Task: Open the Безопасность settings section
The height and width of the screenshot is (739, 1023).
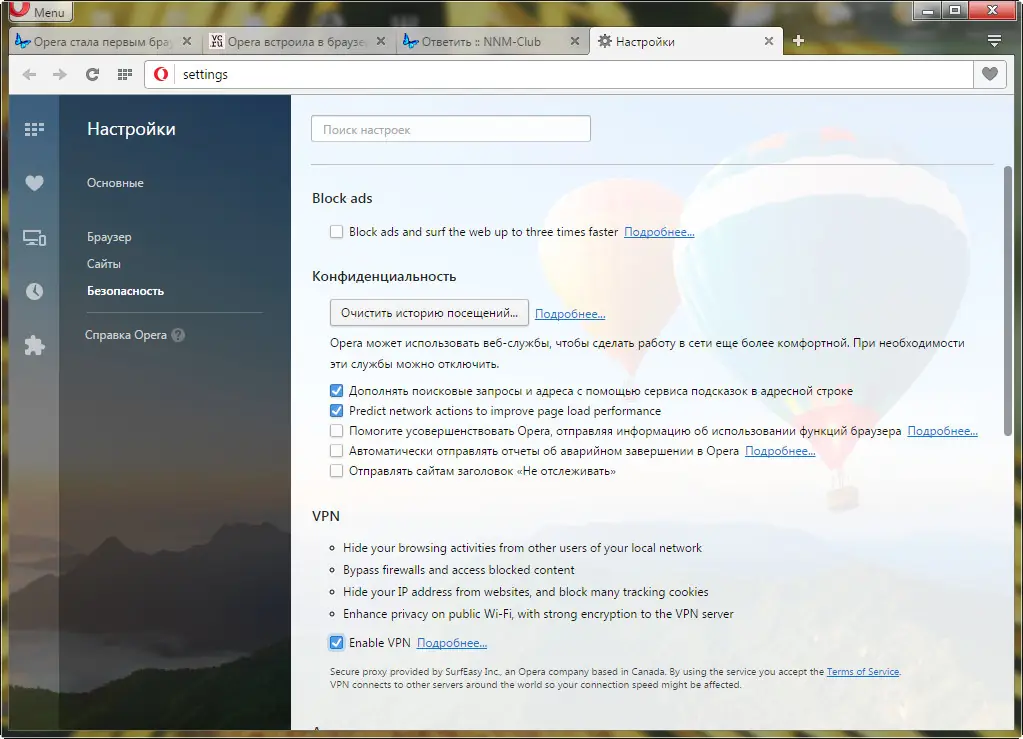Action: tap(125, 291)
